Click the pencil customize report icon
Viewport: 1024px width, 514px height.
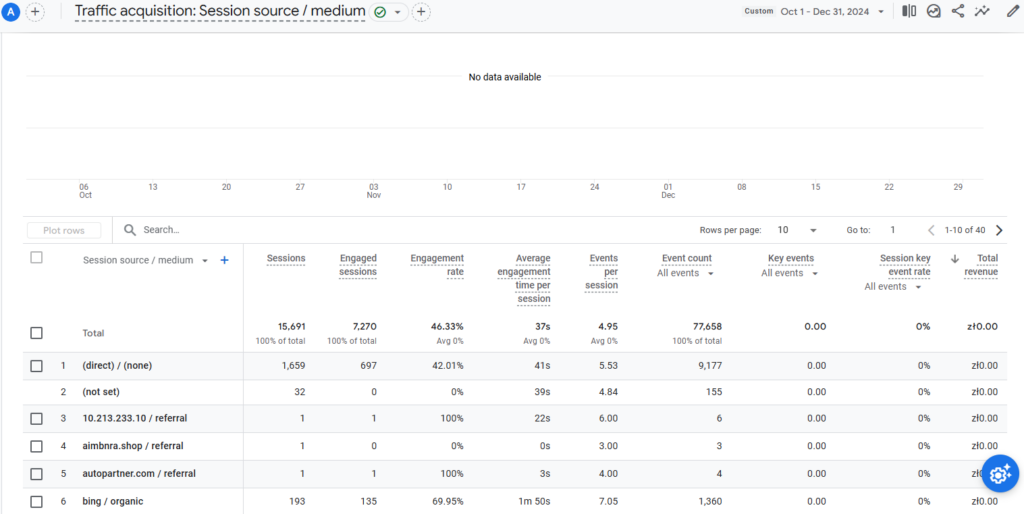1011,12
